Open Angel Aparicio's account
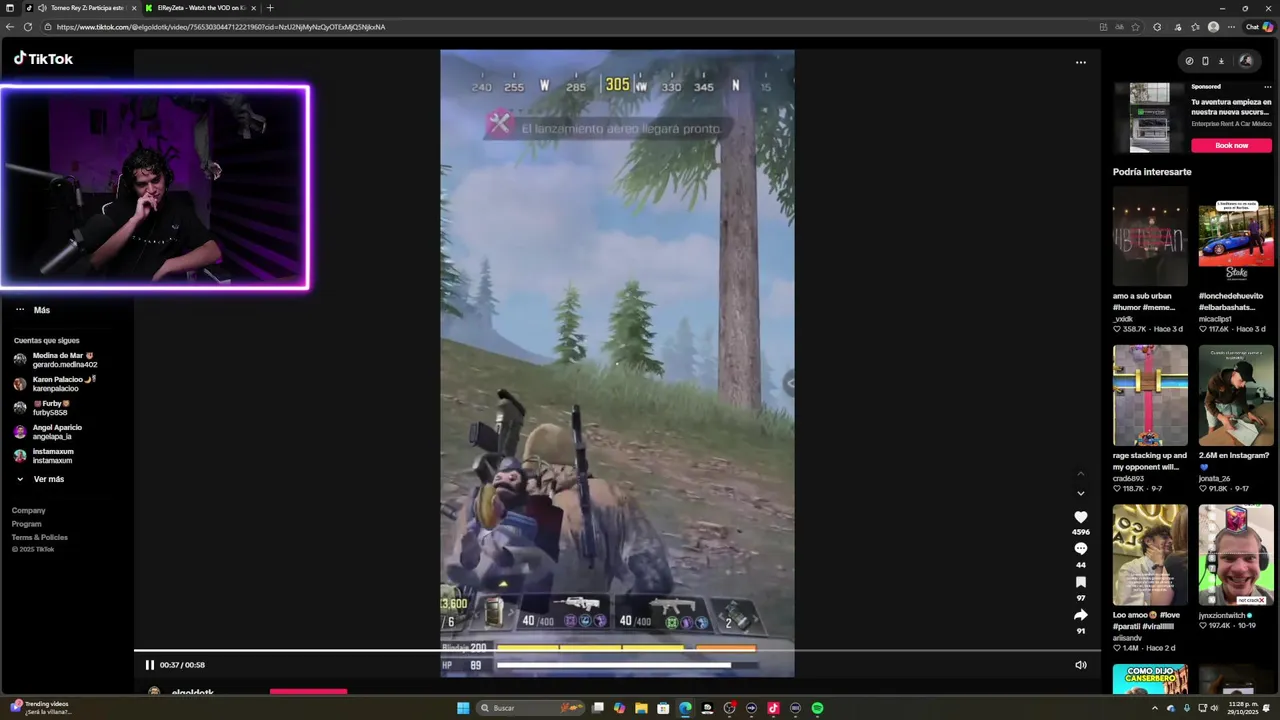This screenshot has height=720, width=1280. [x=48, y=432]
